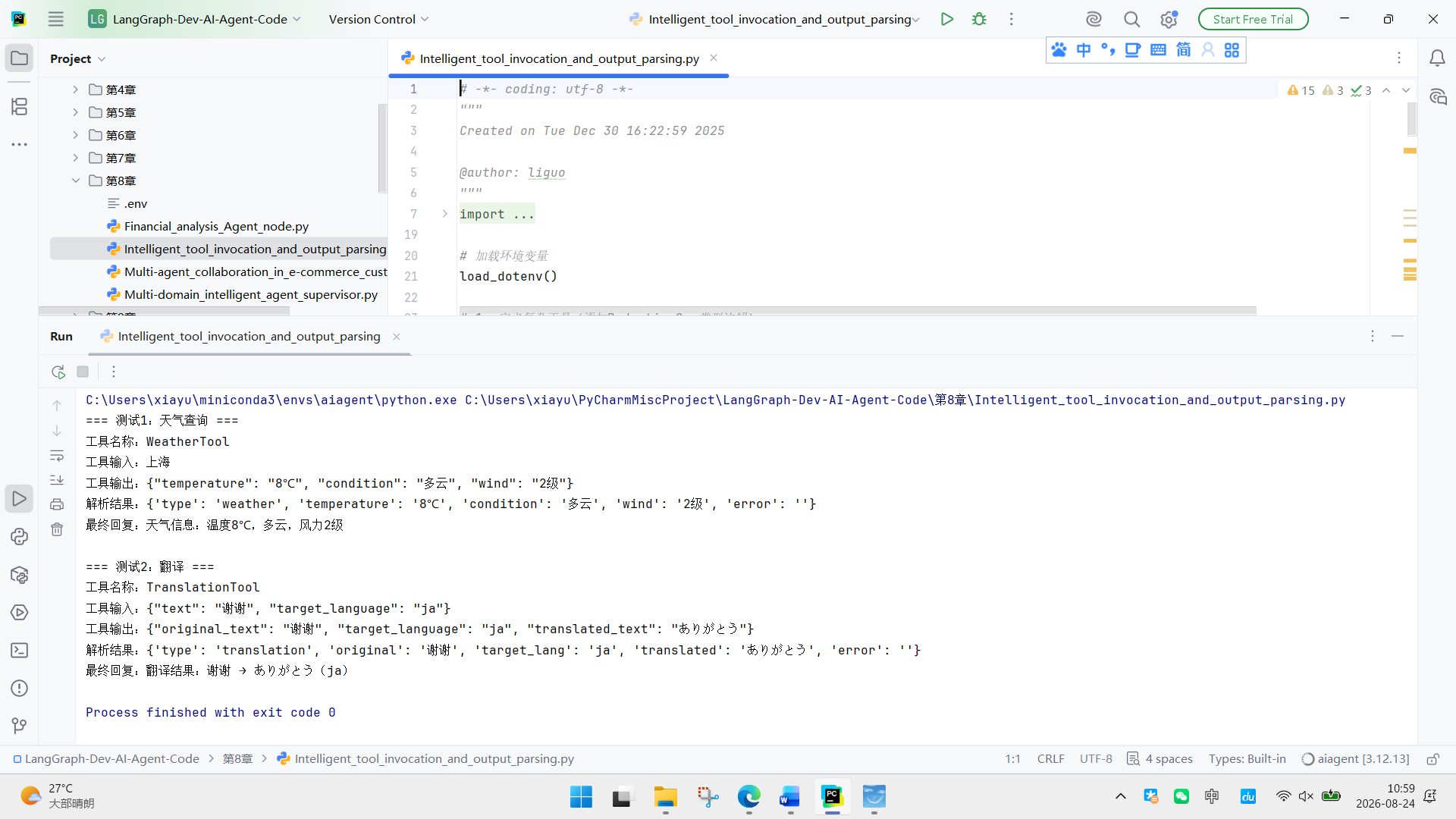Open the Services tool window
The height and width of the screenshot is (819, 1456).
tap(20, 613)
